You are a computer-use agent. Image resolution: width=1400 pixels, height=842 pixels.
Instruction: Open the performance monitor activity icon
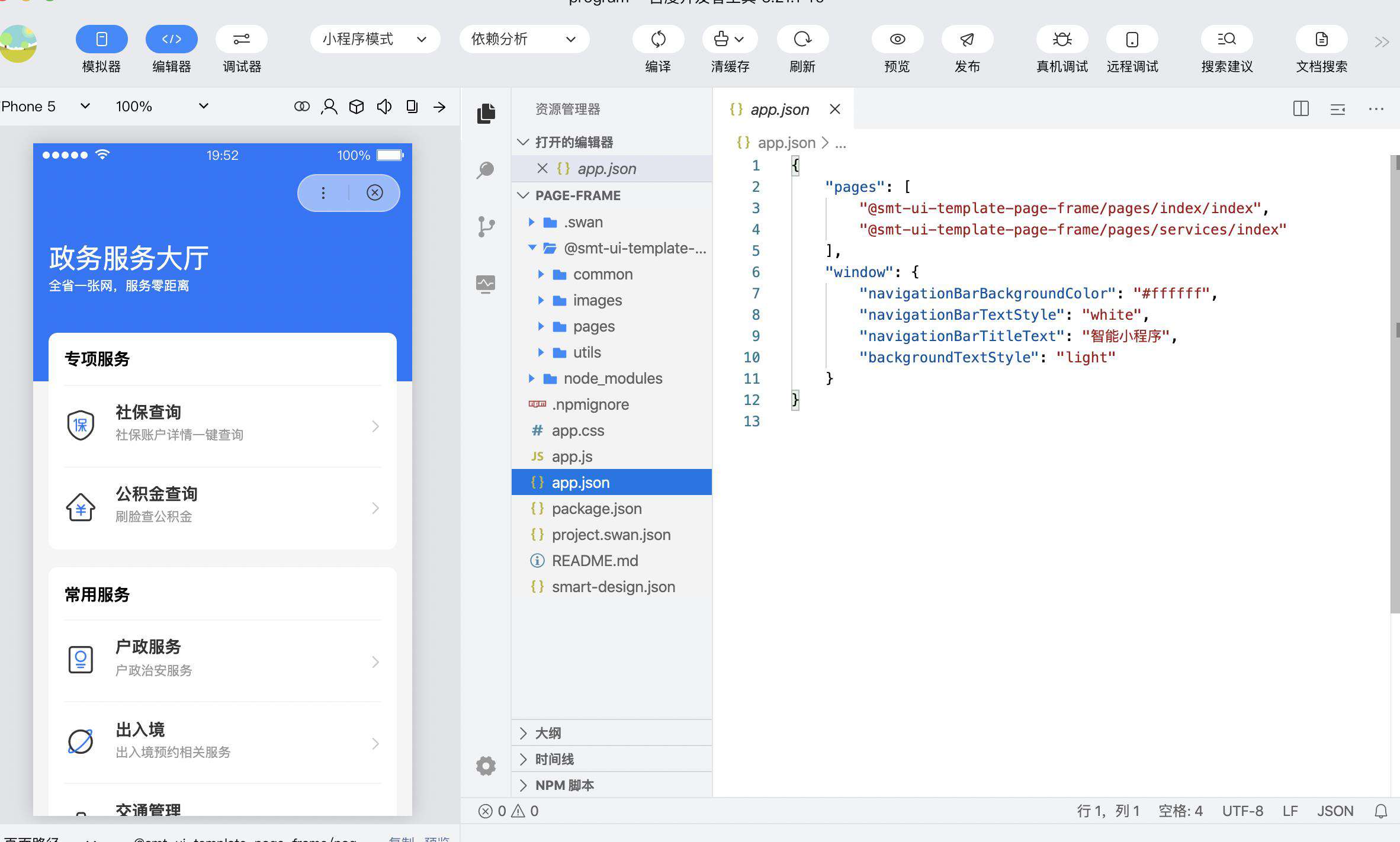pyautogui.click(x=486, y=284)
